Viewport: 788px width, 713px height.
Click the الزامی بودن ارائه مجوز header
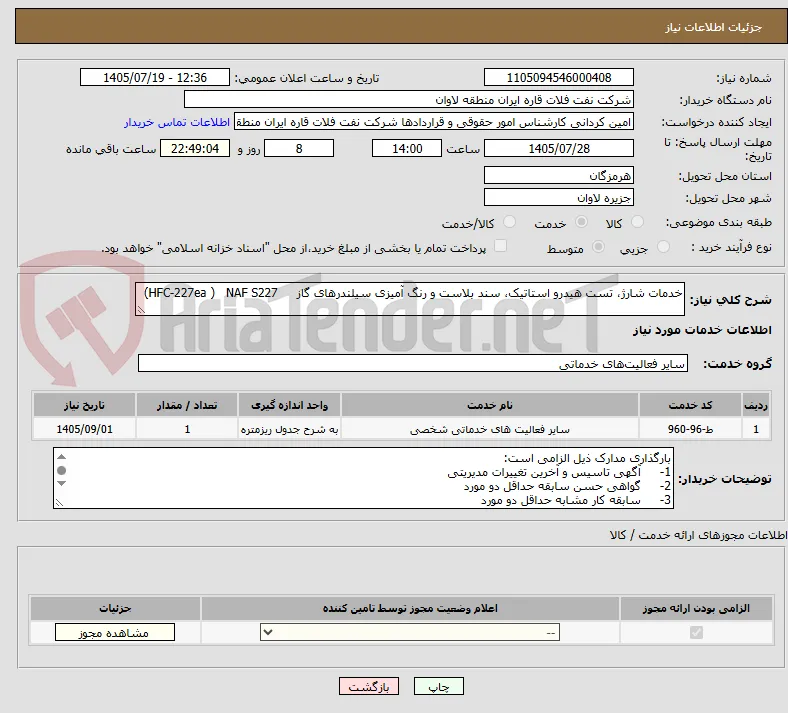tap(696, 608)
